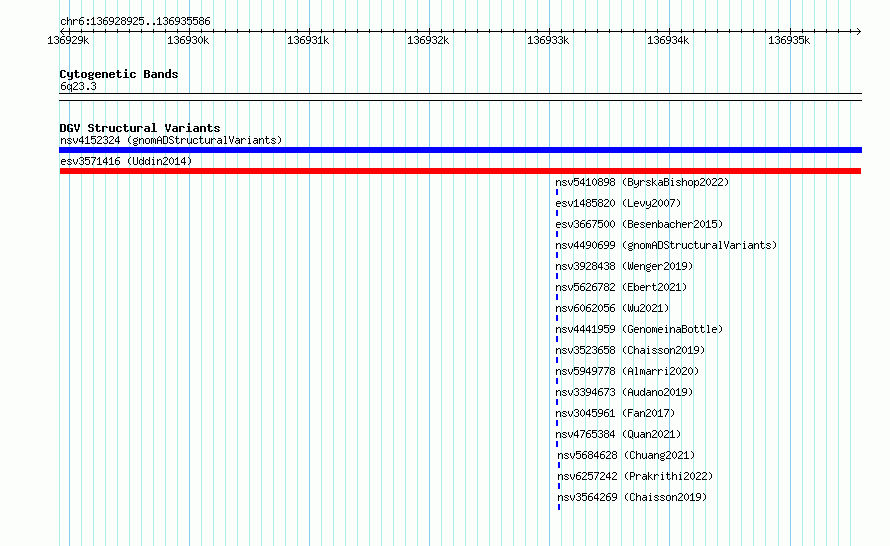Click nsv3928438 (Wenger2019) variant label
Image resolution: width=890 pixels, height=546 pixels.
coord(624,266)
